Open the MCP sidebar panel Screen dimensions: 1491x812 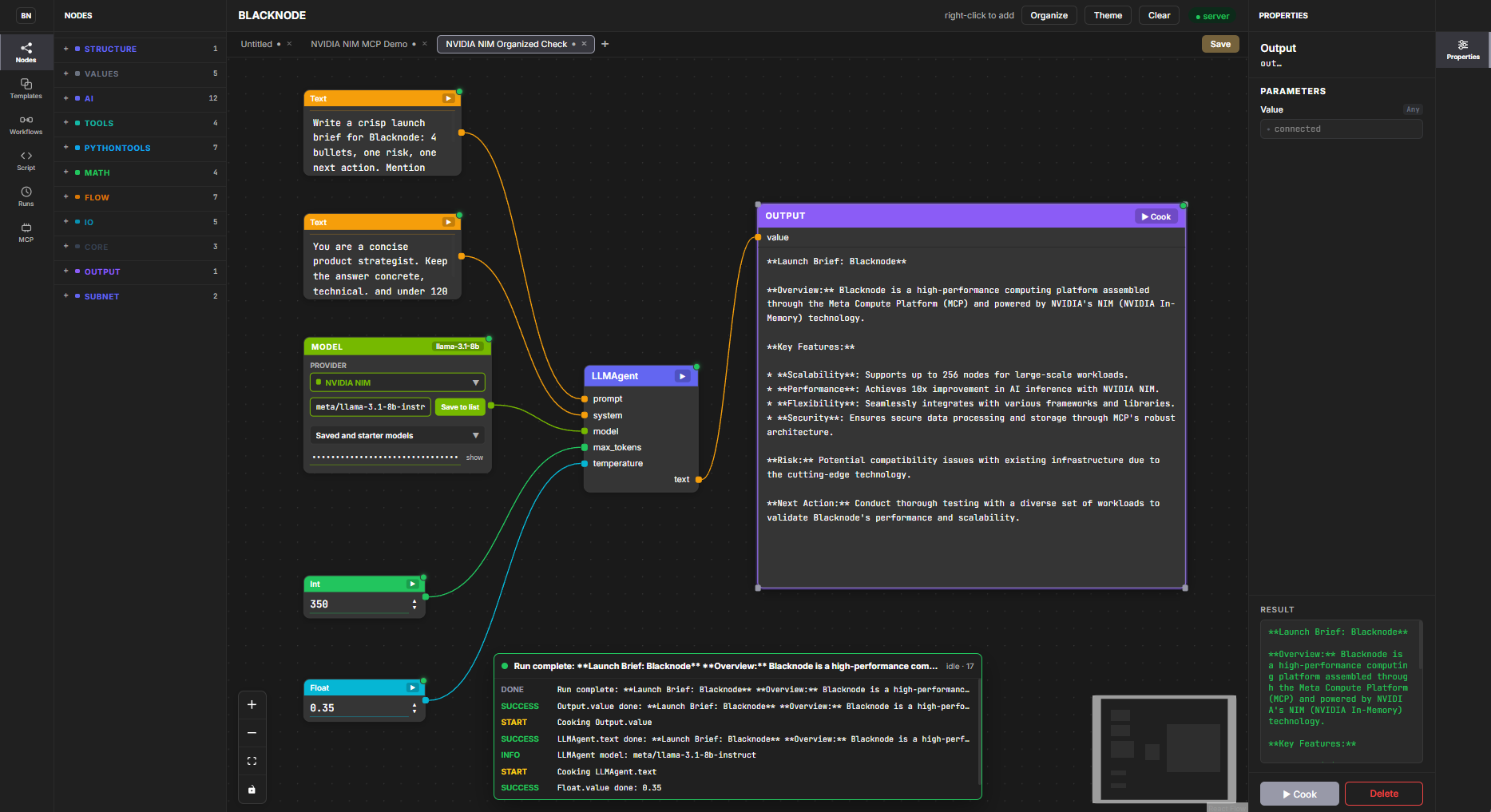(x=26, y=232)
